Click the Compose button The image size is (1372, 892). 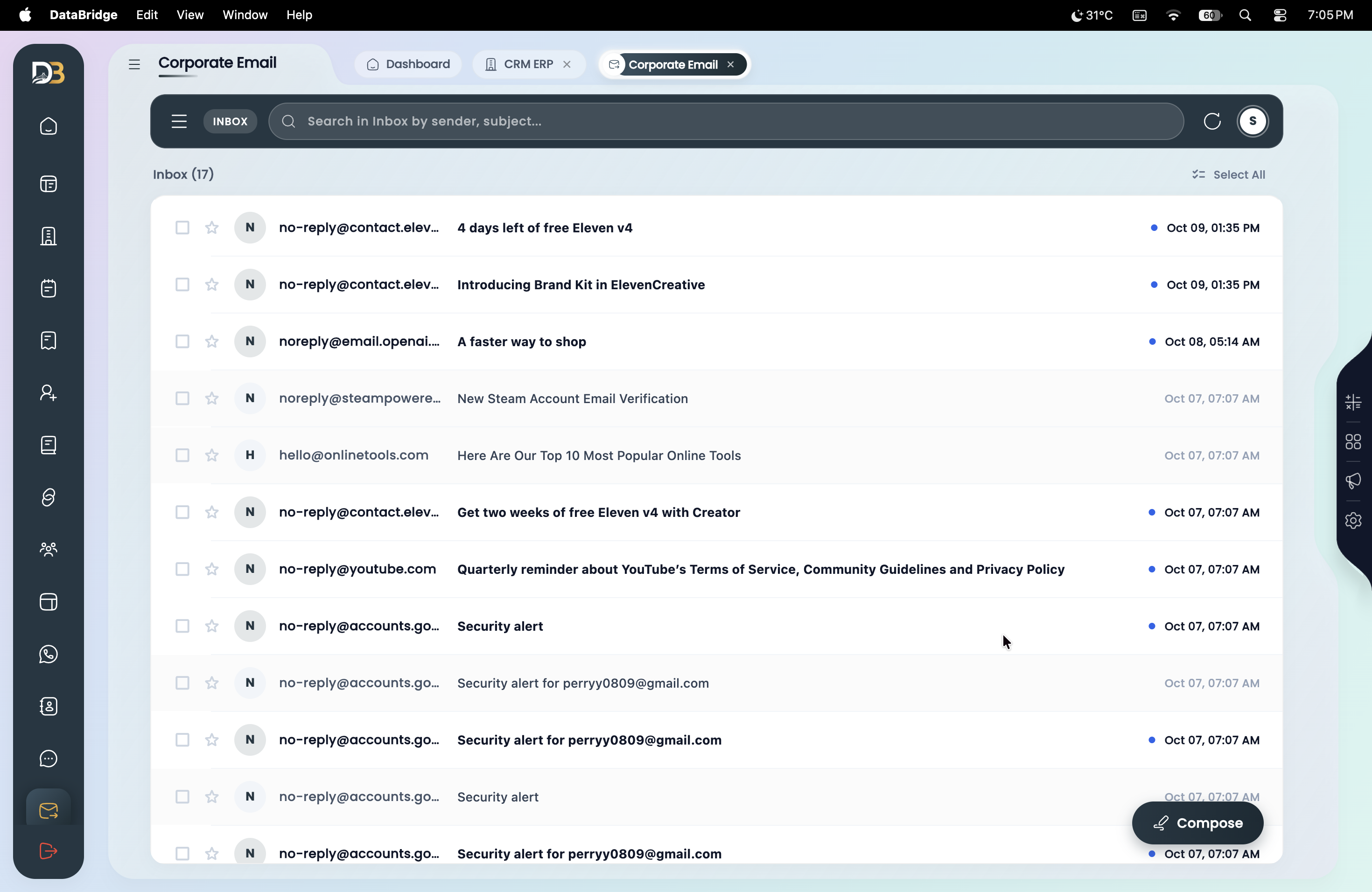(x=1197, y=823)
